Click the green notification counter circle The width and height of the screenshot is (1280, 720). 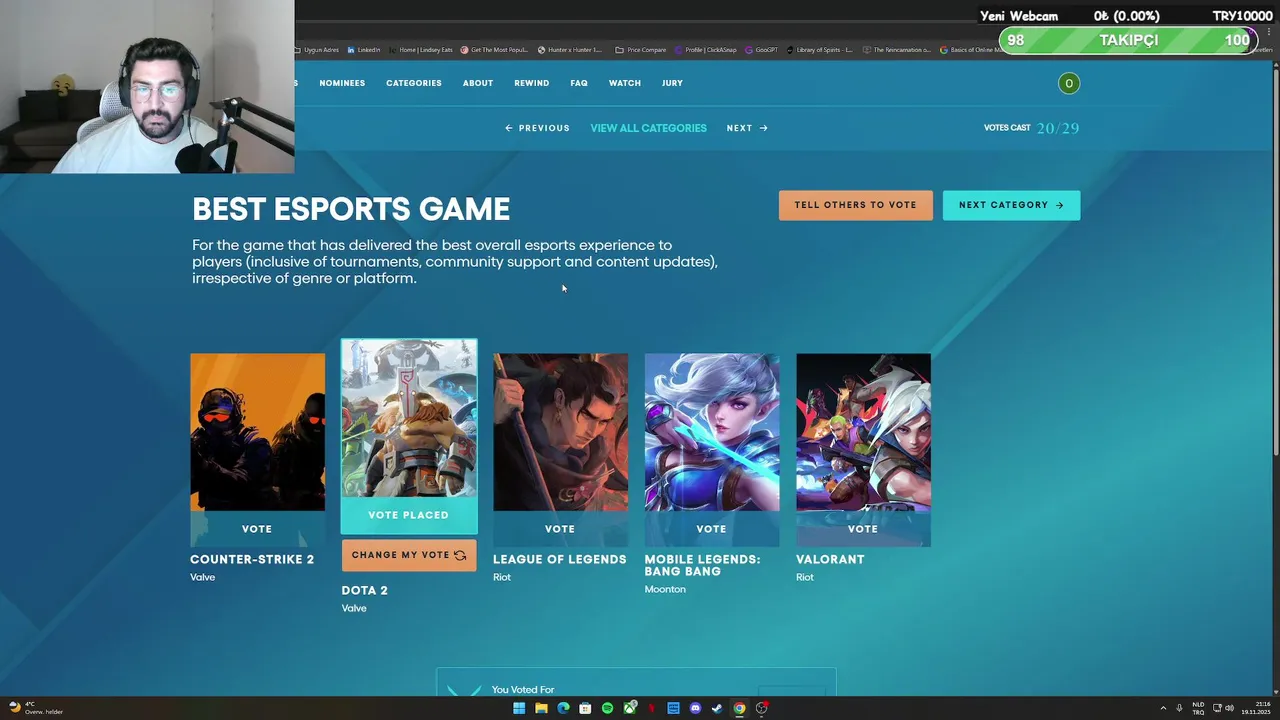[1068, 83]
